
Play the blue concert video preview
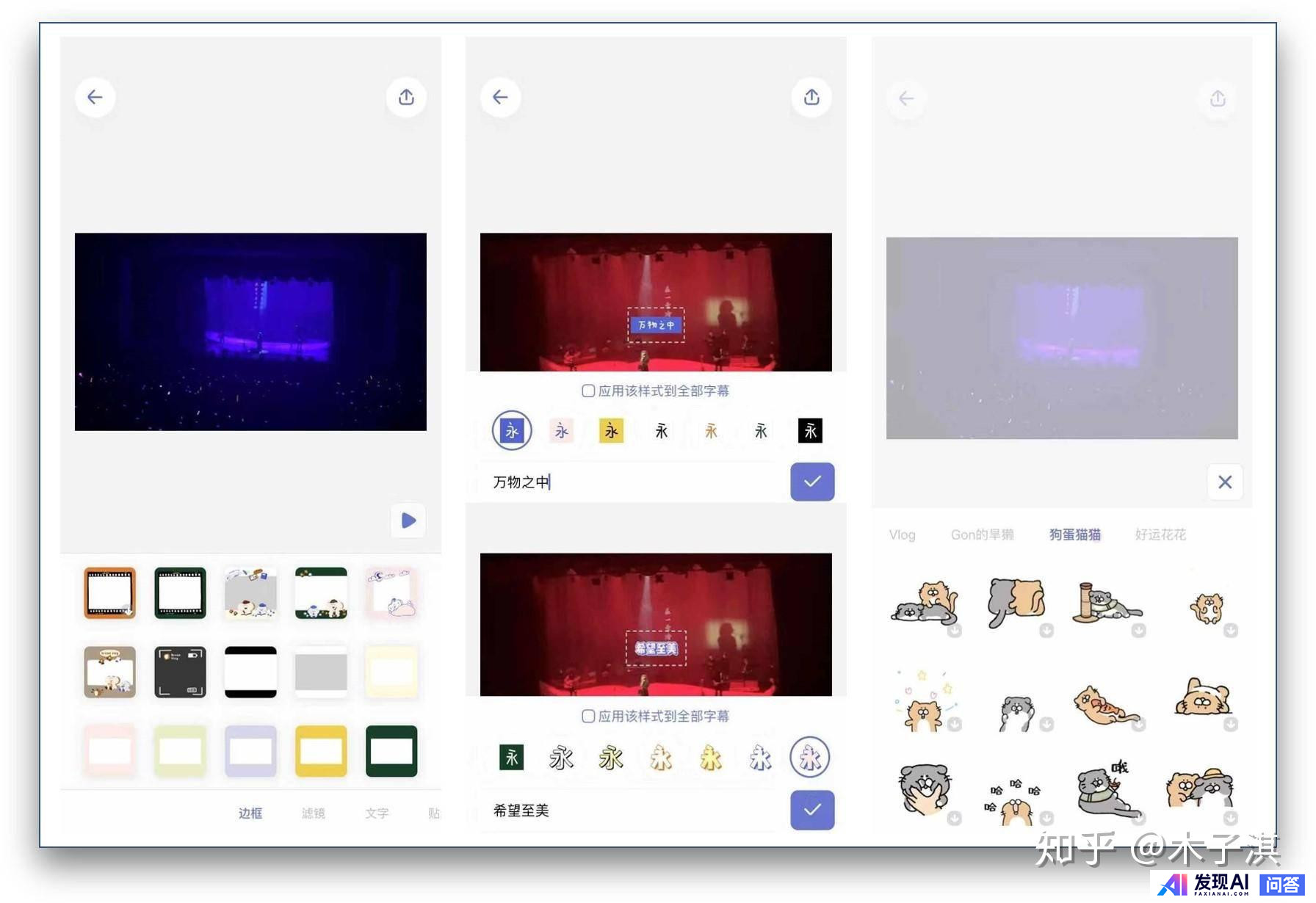click(408, 521)
